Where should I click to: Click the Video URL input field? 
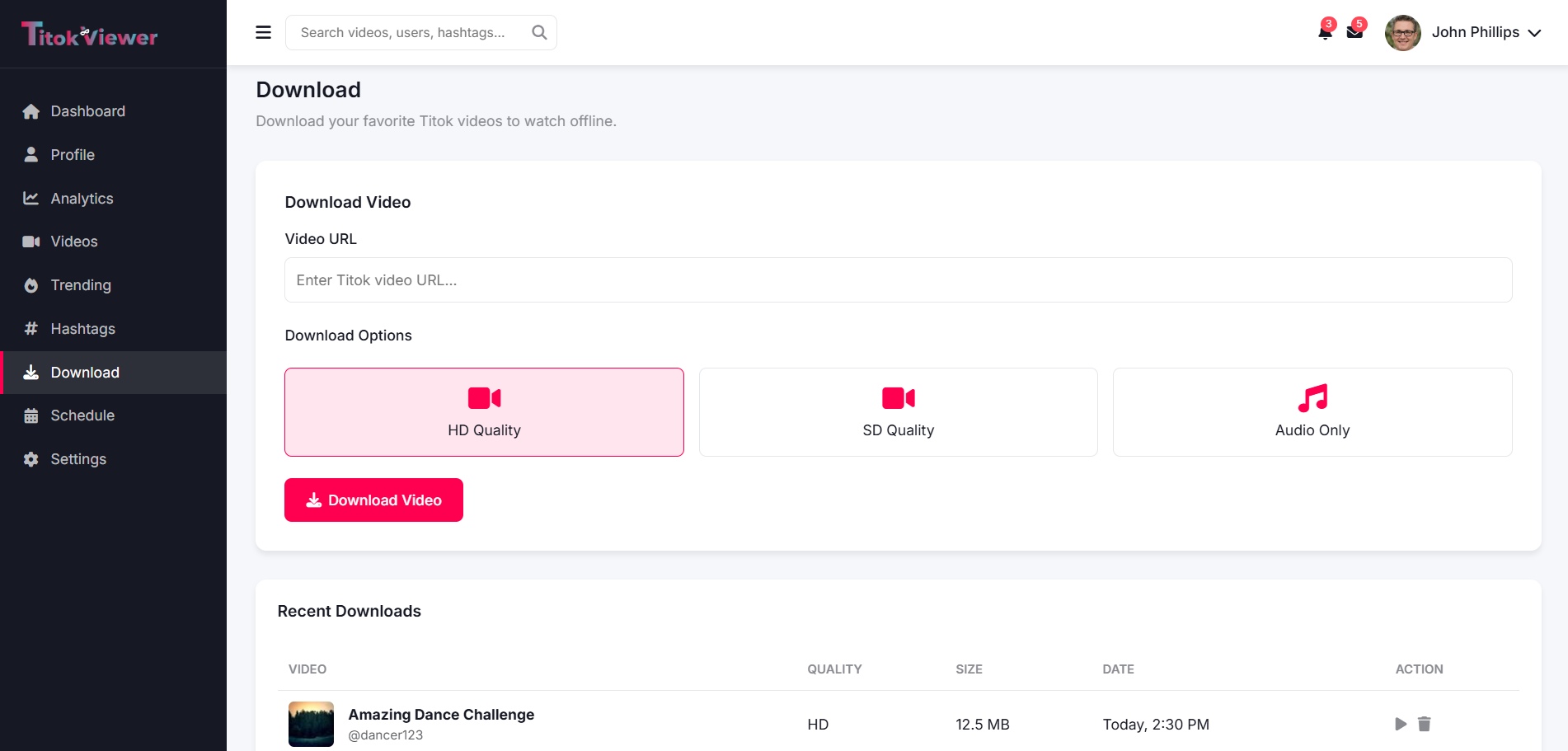898,280
